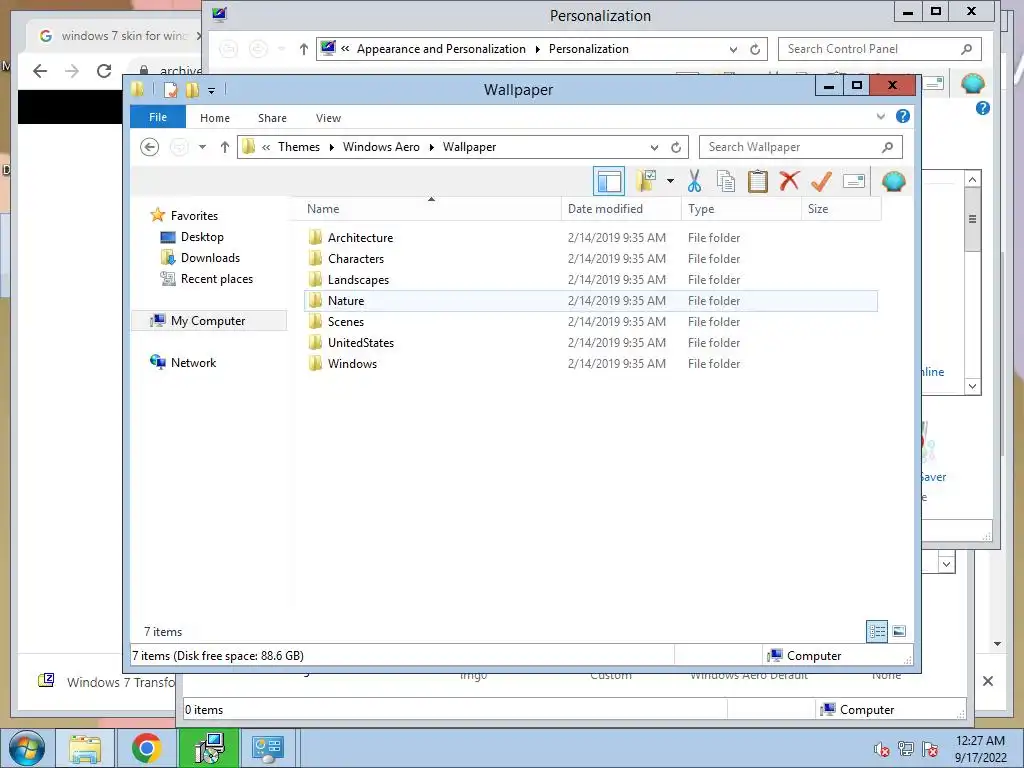The height and width of the screenshot is (768, 1024).
Task: Select Desktop in the navigation pane
Action: pyautogui.click(x=202, y=236)
